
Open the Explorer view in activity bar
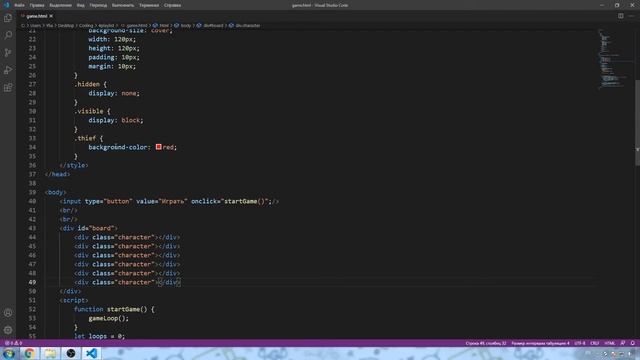coord(8,18)
